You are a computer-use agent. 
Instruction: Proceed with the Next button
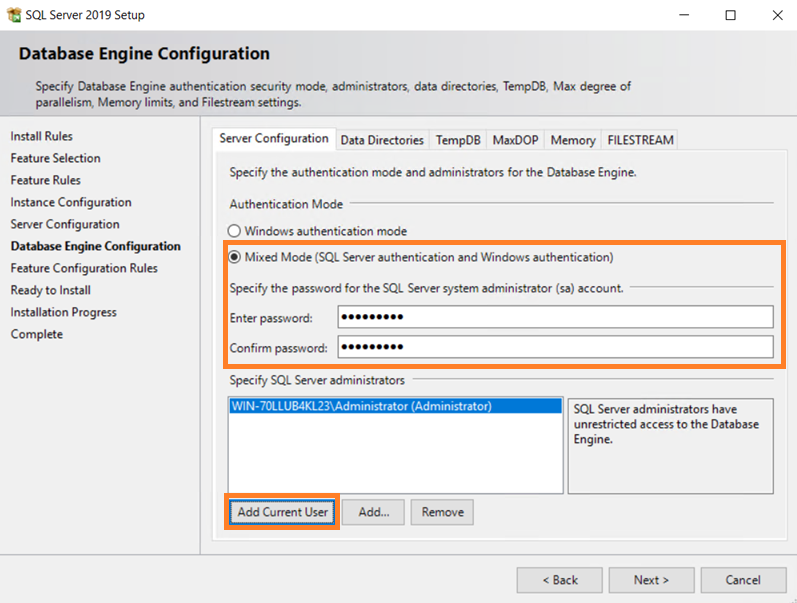(652, 580)
